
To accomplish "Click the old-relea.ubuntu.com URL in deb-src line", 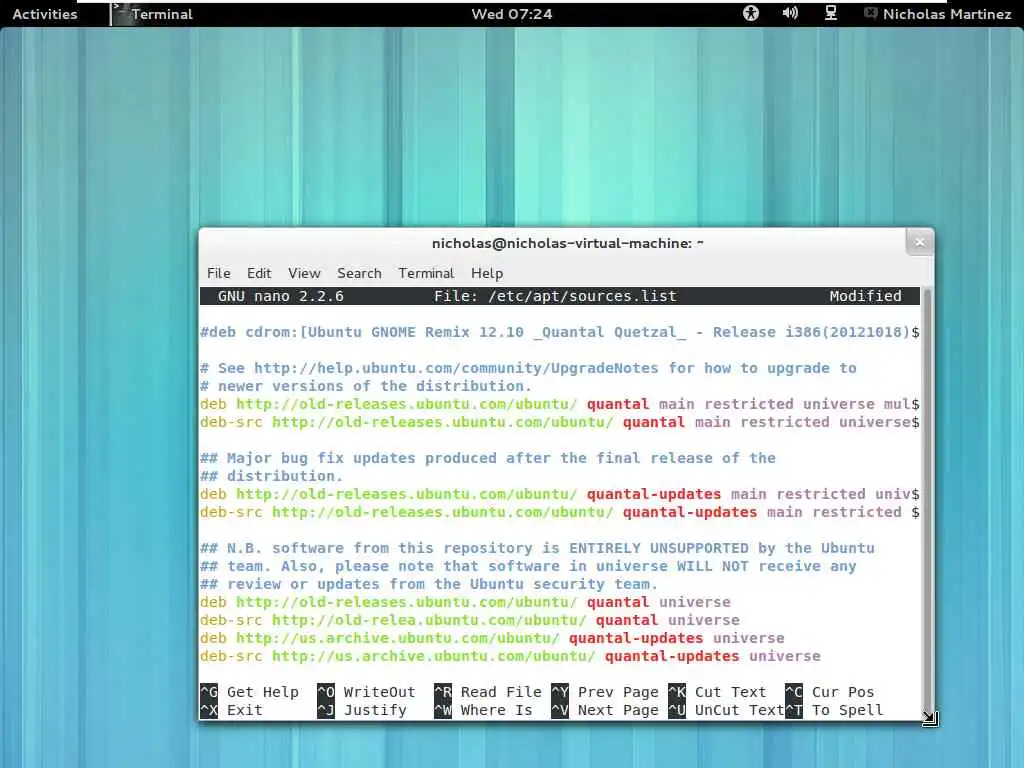I will [429, 620].
